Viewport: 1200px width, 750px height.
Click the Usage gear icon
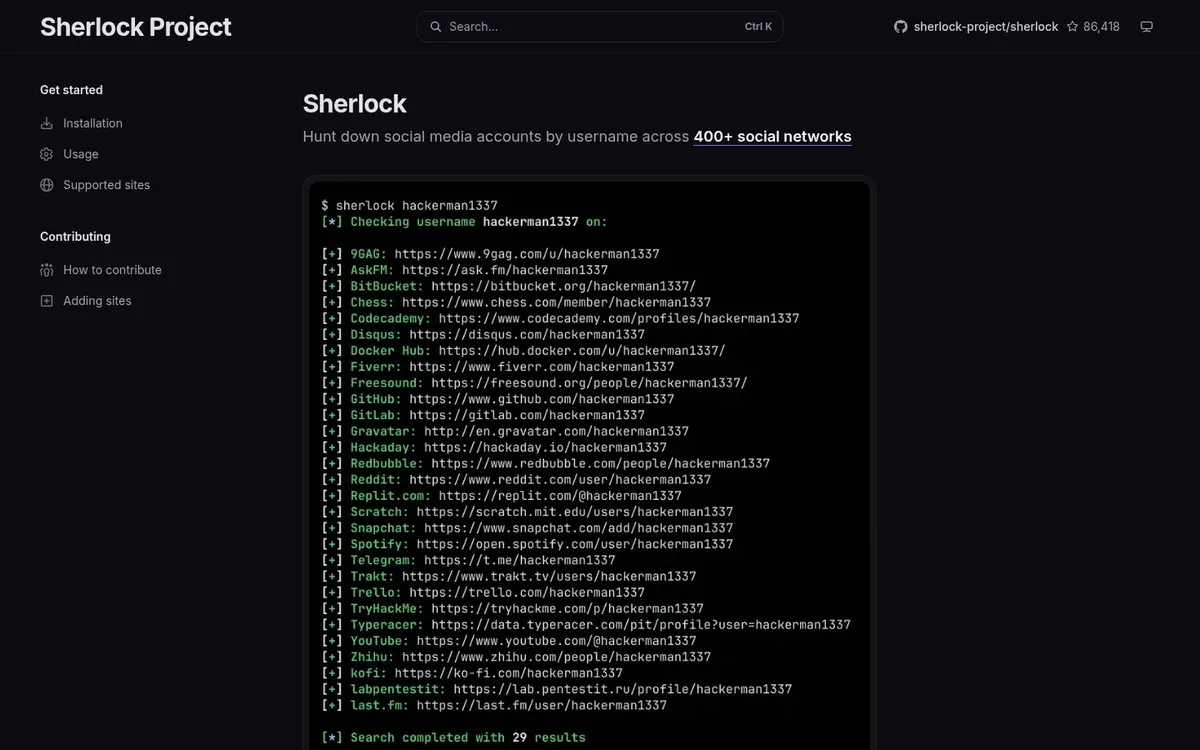[46, 154]
